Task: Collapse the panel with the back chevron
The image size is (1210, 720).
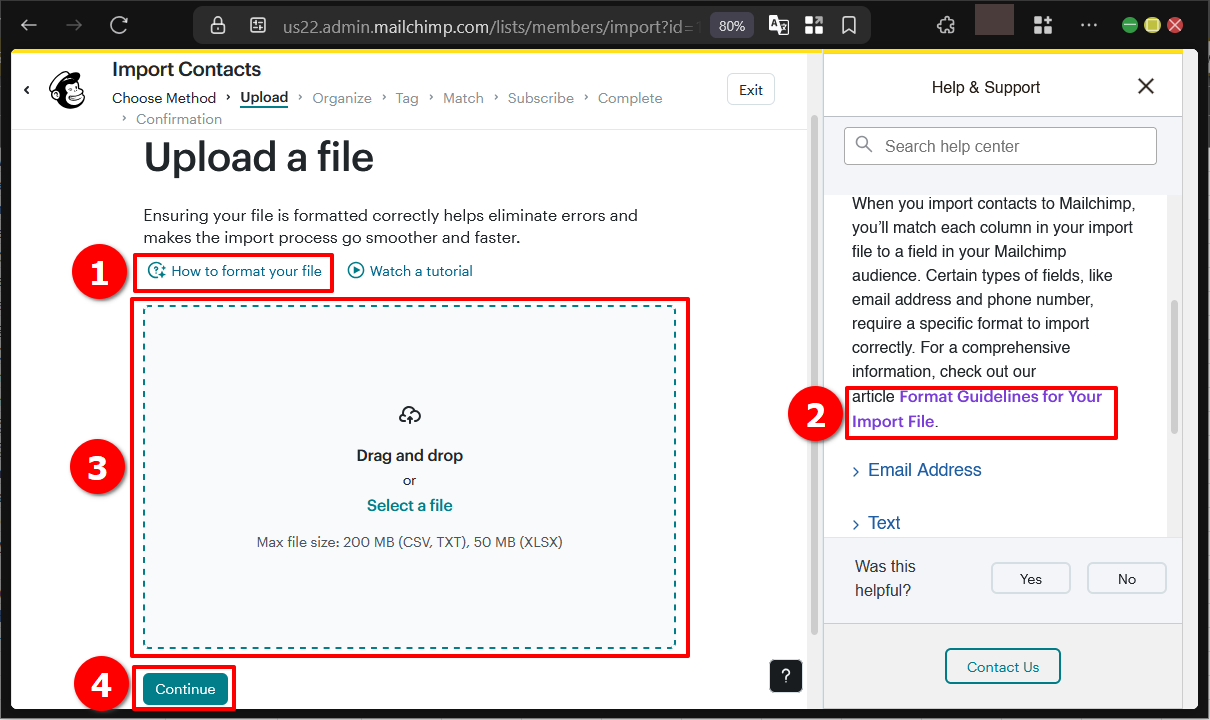Action: pyautogui.click(x=27, y=89)
